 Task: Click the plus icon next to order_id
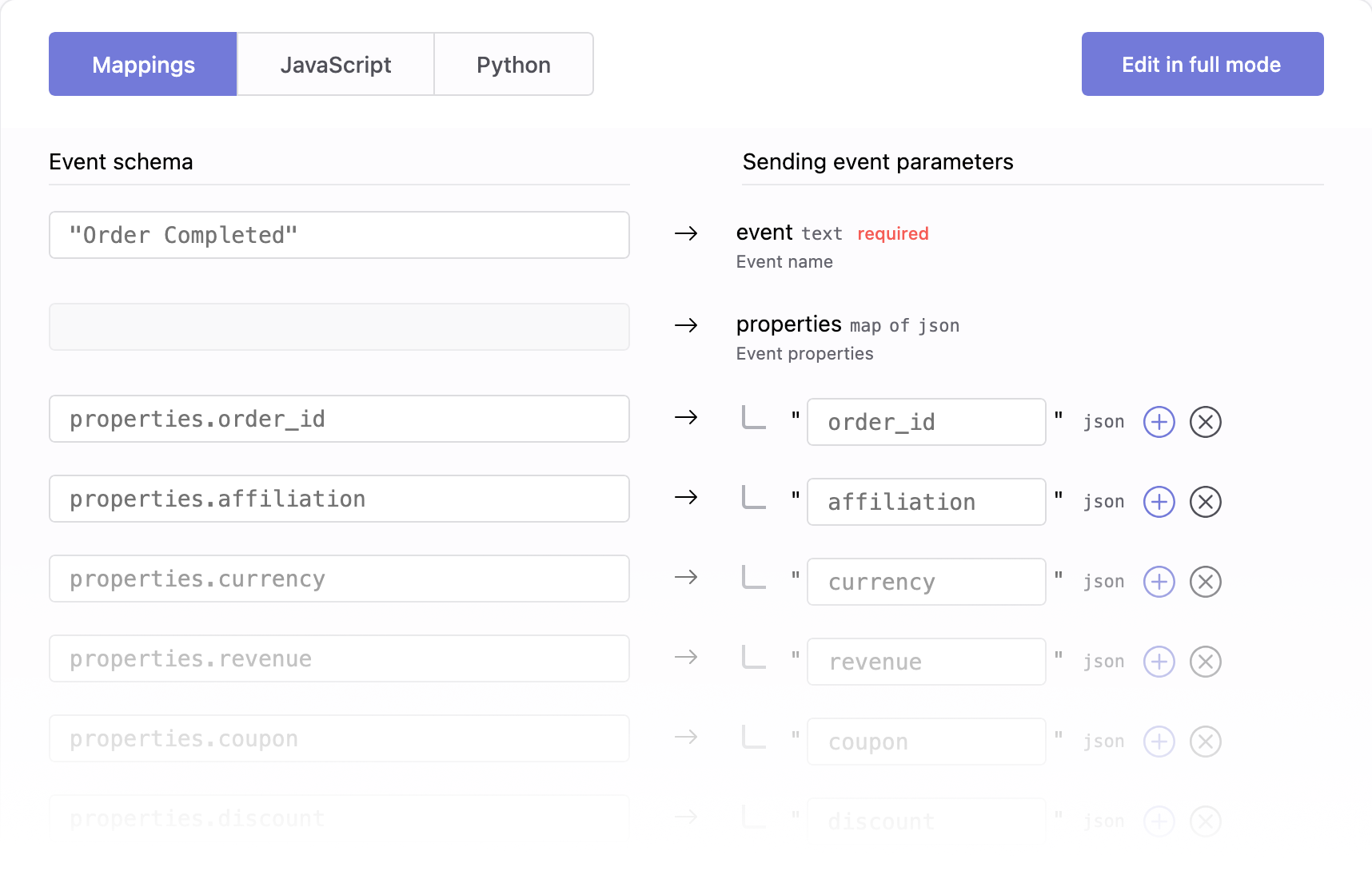tap(1159, 422)
